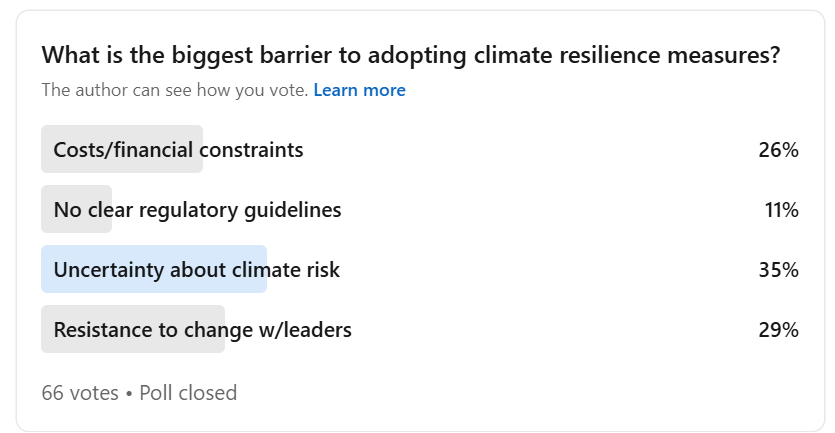The width and height of the screenshot is (835, 433).
Task: Click the poll question heading
Action: [x=410, y=55]
